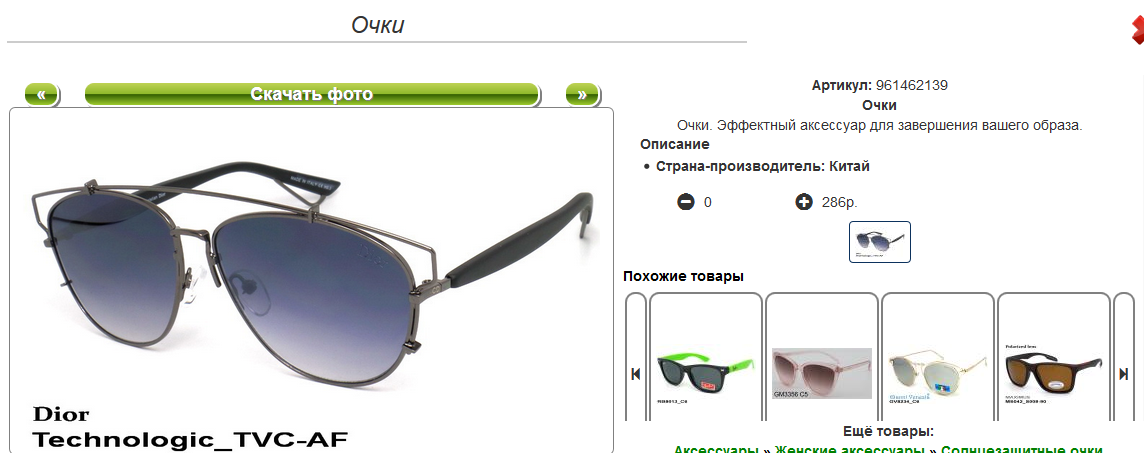Screen dimensions: 1144x453
Task: Close the product popup with red X
Action: click(x=1137, y=29)
